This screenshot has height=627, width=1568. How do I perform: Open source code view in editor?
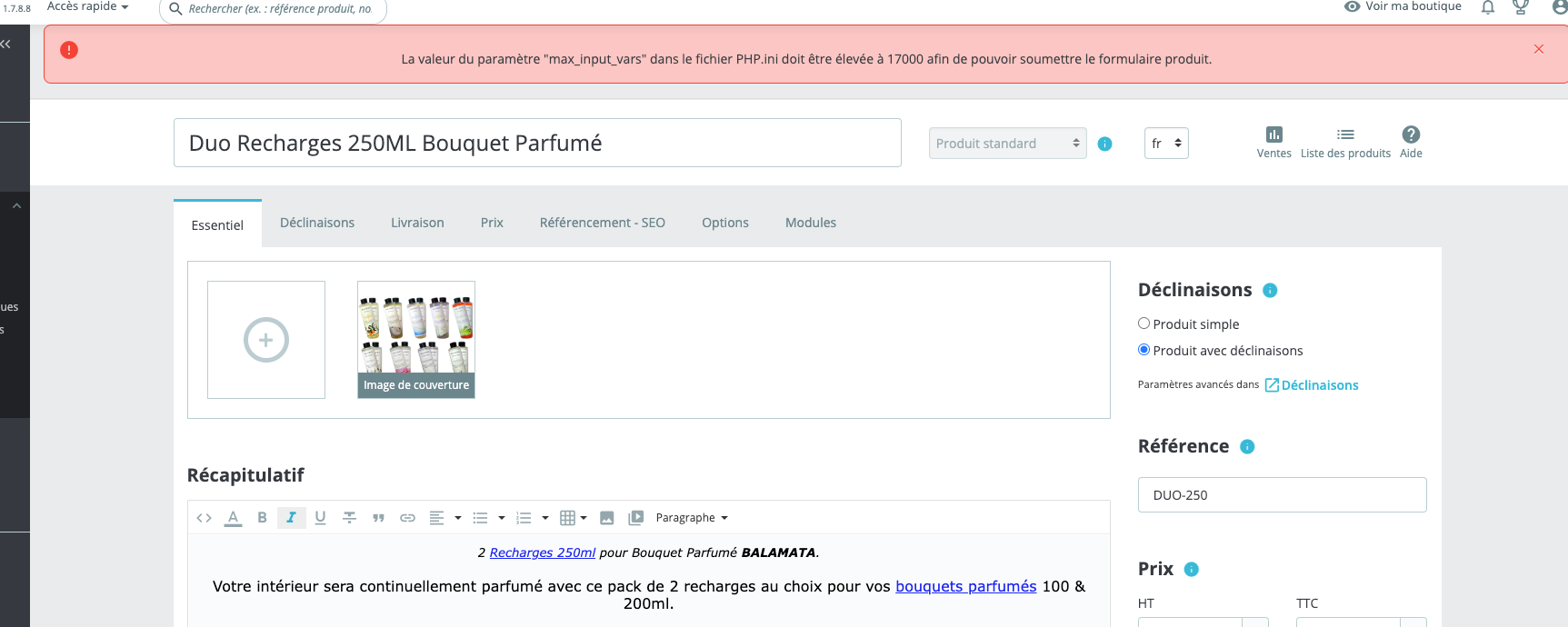(205, 518)
